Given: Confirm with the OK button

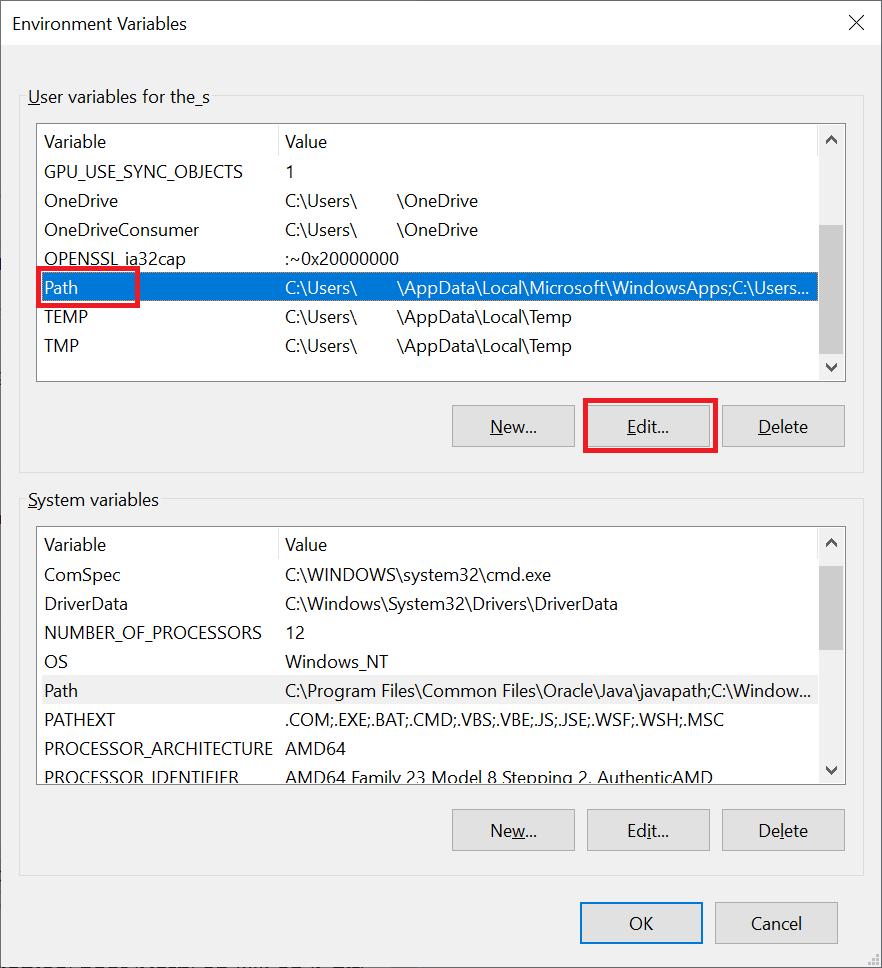Looking at the screenshot, I should click(641, 923).
